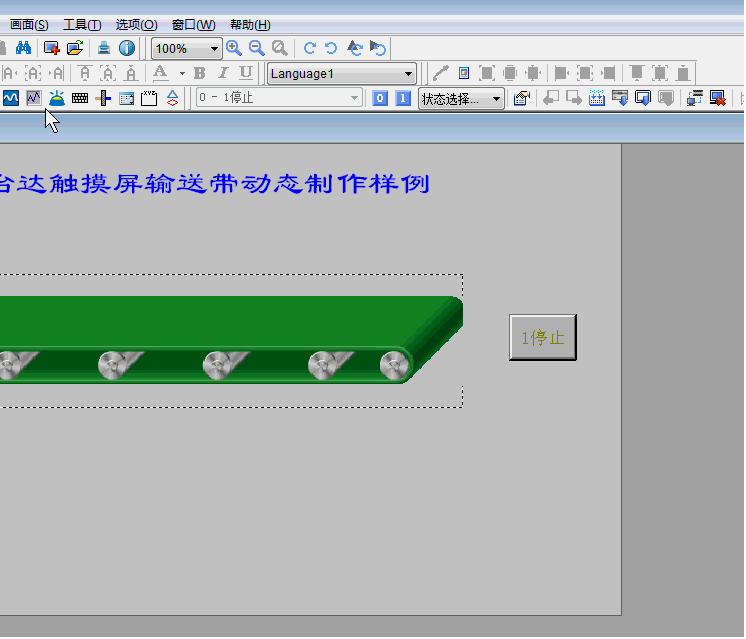The height and width of the screenshot is (639, 746).
Task: Click the vertical slider bar element icon
Action: (x=103, y=98)
